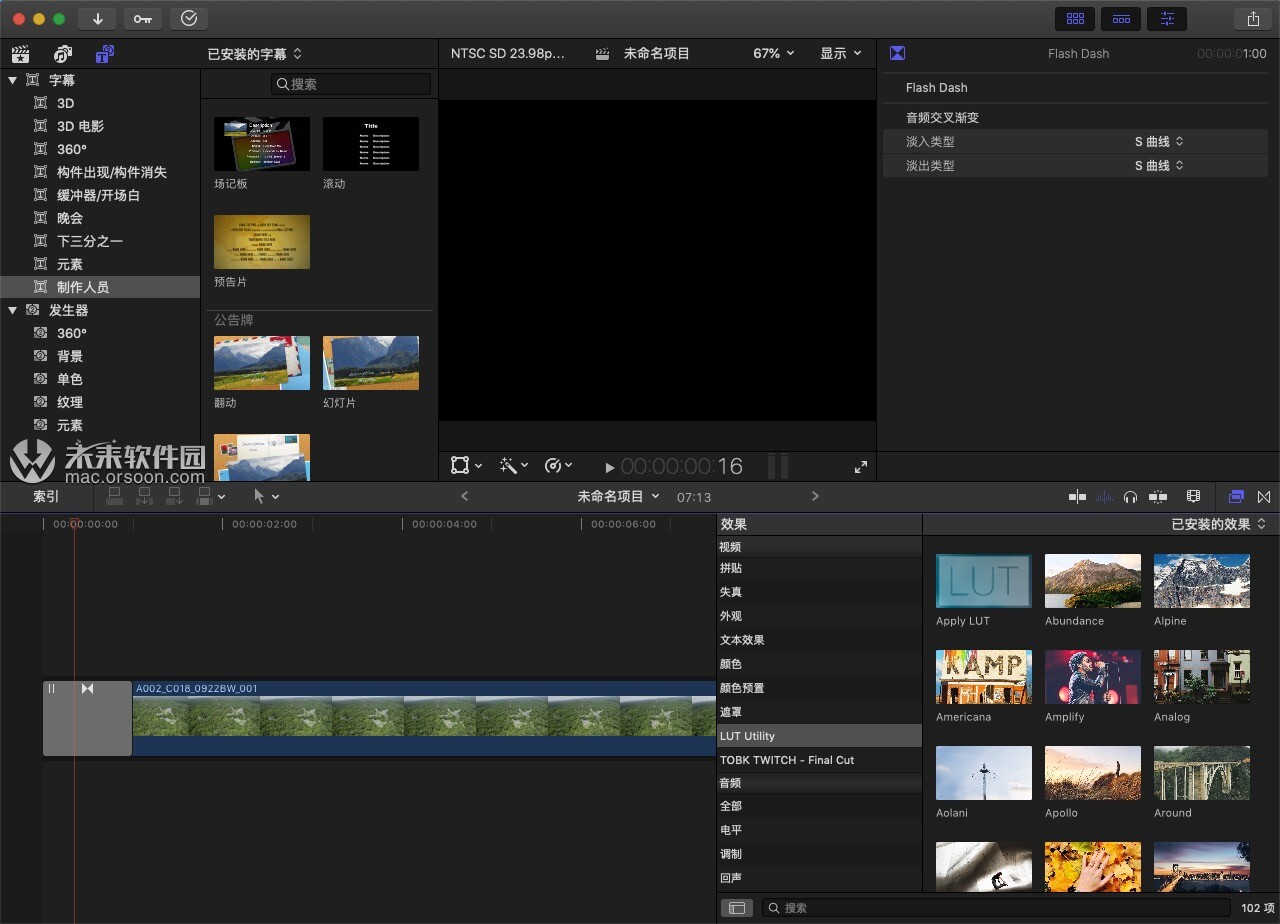
Task: Click the Share export button
Action: [1253, 18]
